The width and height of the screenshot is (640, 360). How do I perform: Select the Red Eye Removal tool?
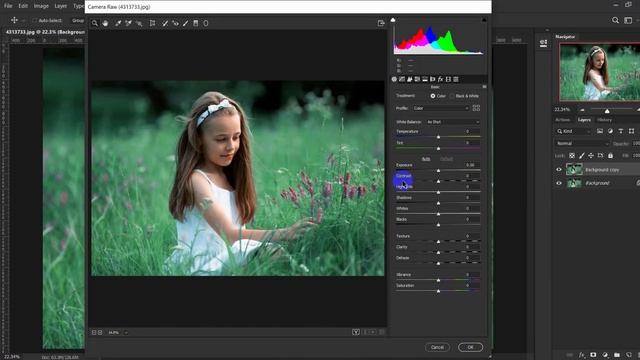tap(175, 23)
